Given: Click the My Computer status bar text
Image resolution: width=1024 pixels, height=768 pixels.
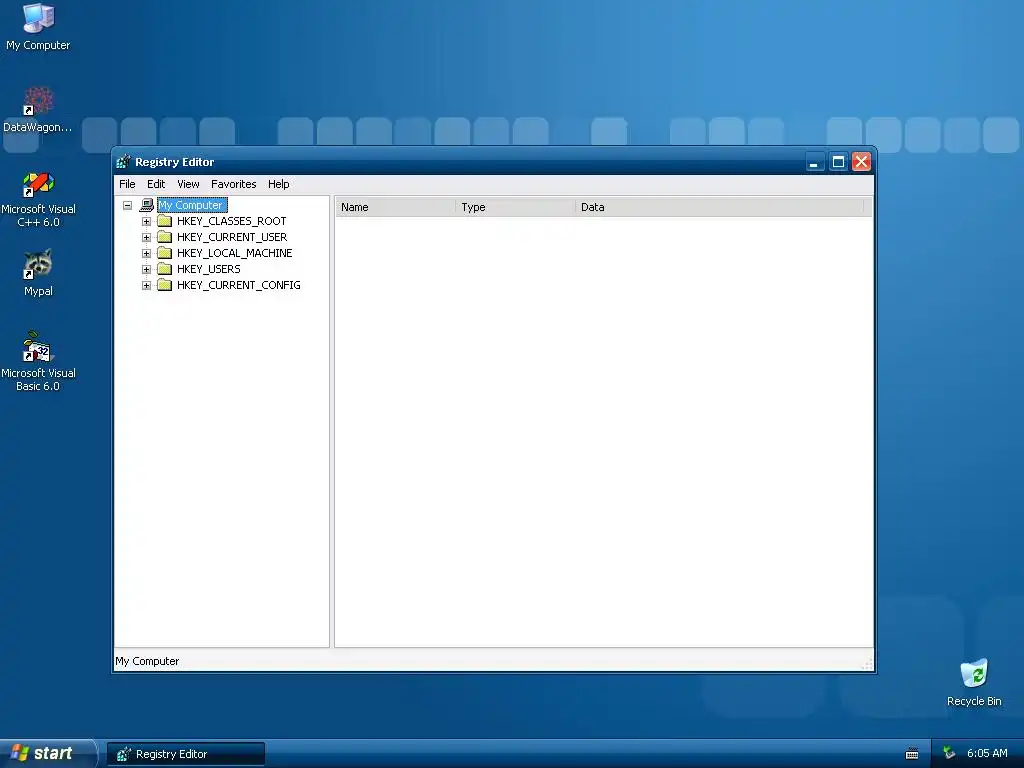Looking at the screenshot, I should [147, 662].
